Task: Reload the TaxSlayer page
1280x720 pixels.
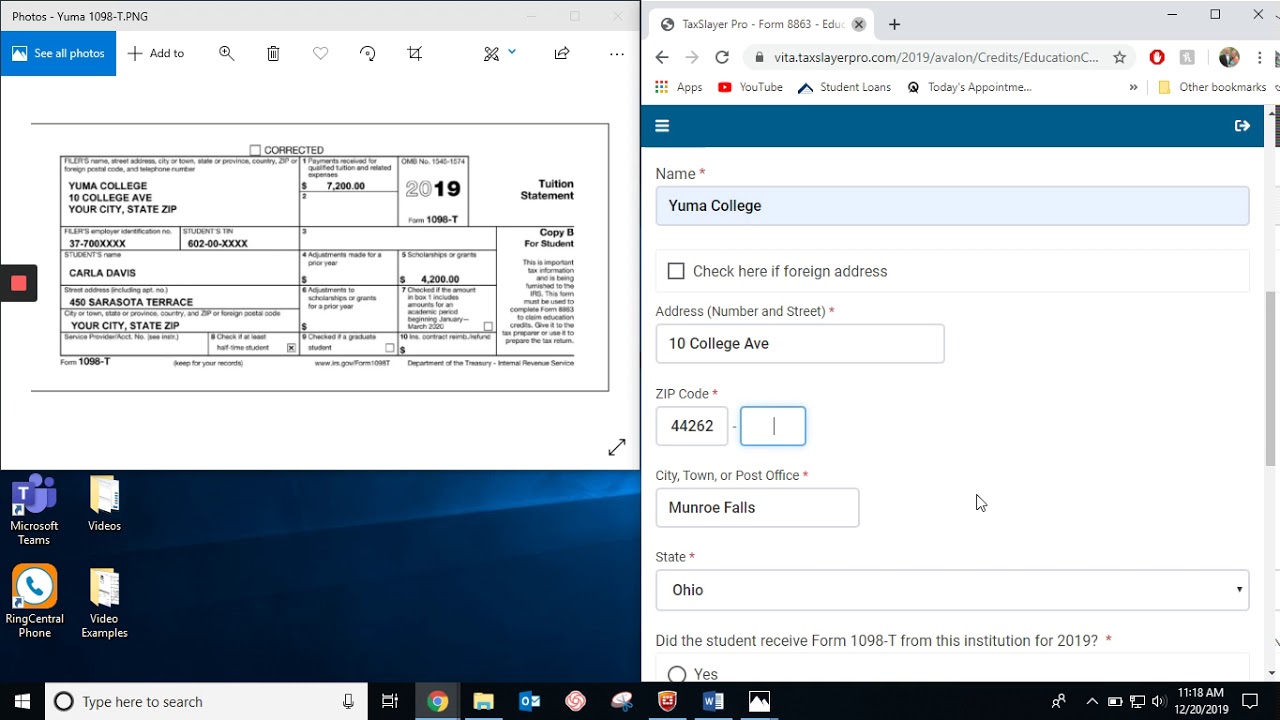Action: [722, 57]
